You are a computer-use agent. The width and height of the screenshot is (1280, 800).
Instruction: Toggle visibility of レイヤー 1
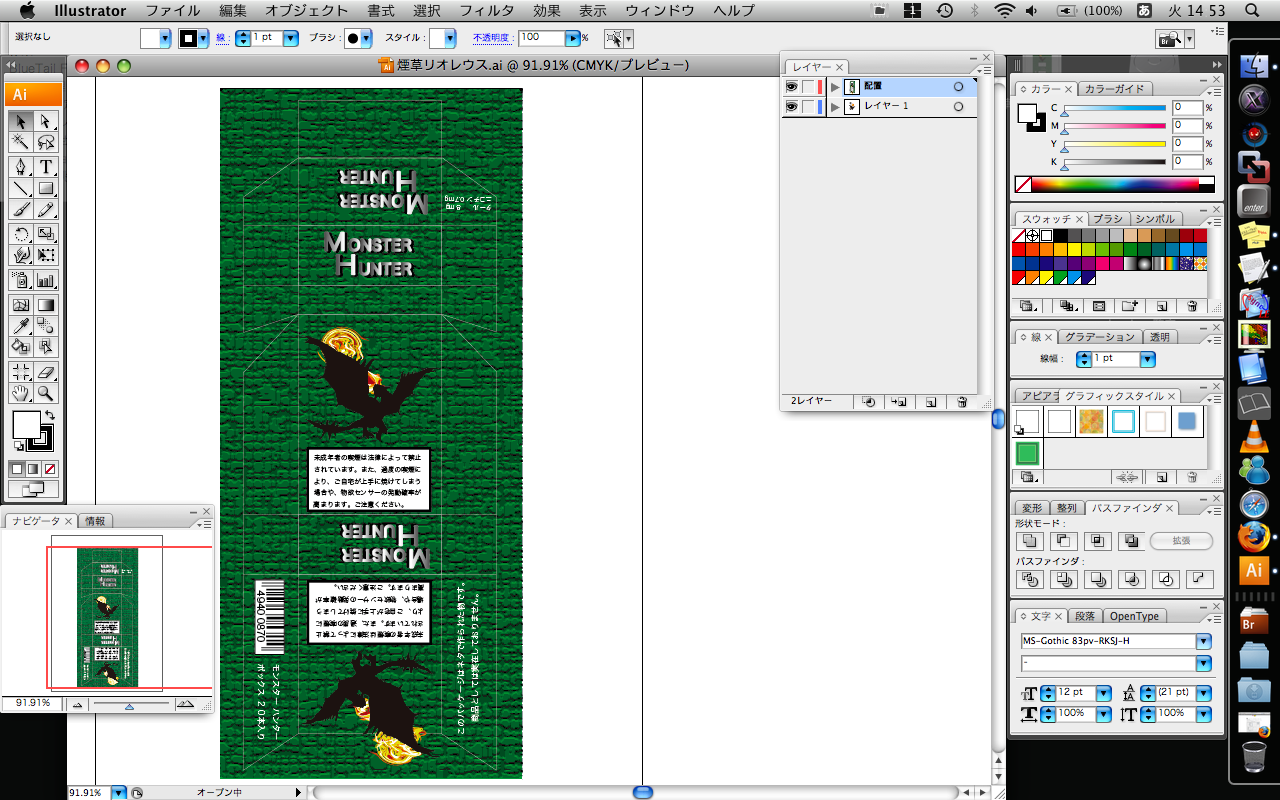pyautogui.click(x=791, y=107)
